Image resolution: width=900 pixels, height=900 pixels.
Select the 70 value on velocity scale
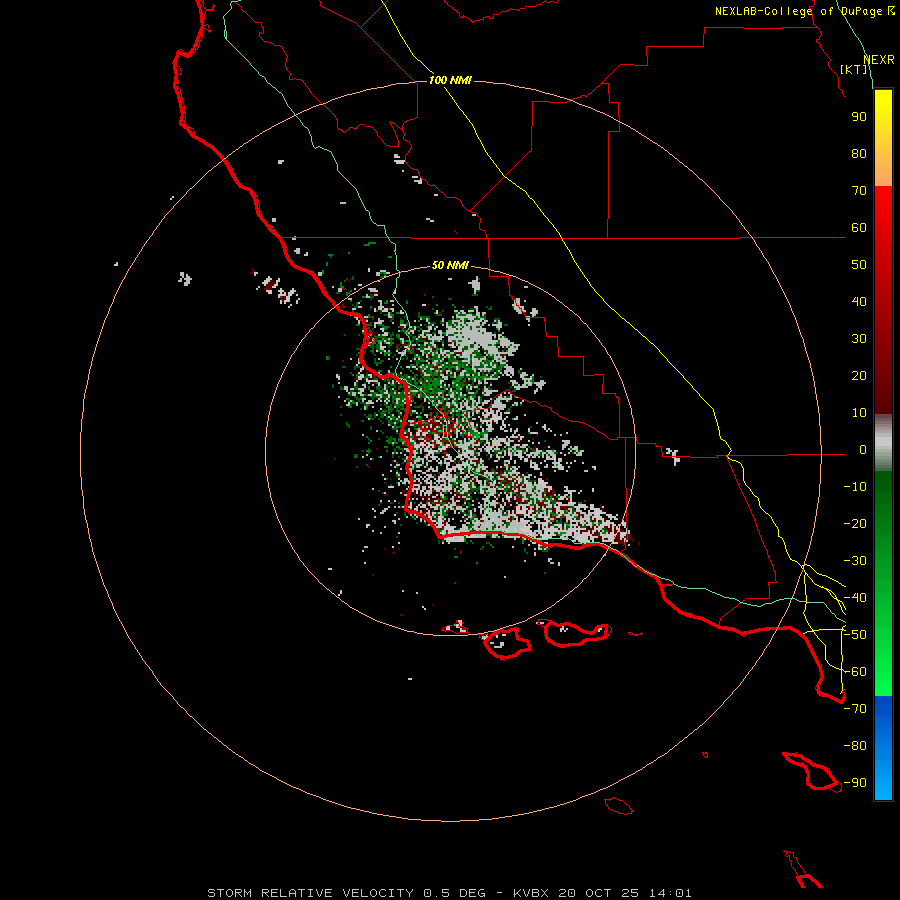[859, 191]
